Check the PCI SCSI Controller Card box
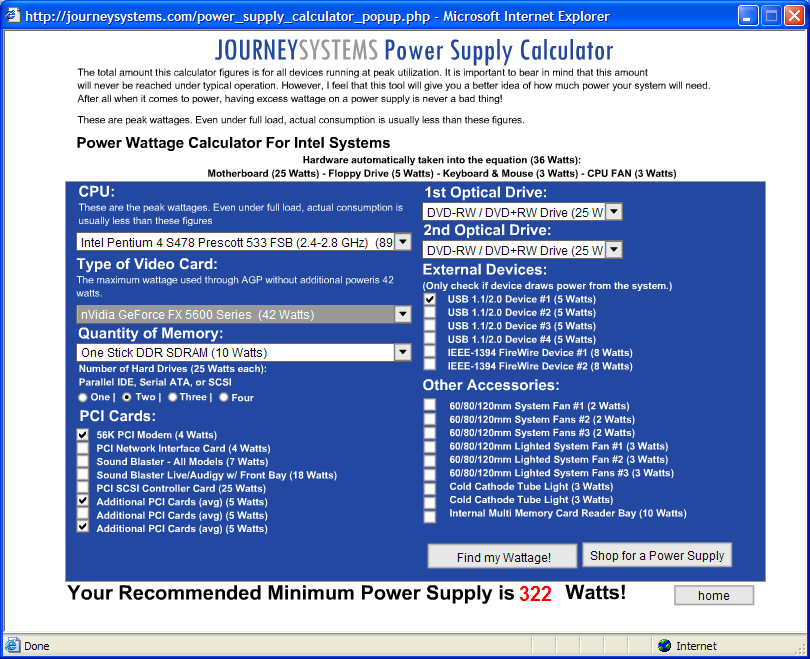Viewport: 810px width, 659px height. click(83, 488)
